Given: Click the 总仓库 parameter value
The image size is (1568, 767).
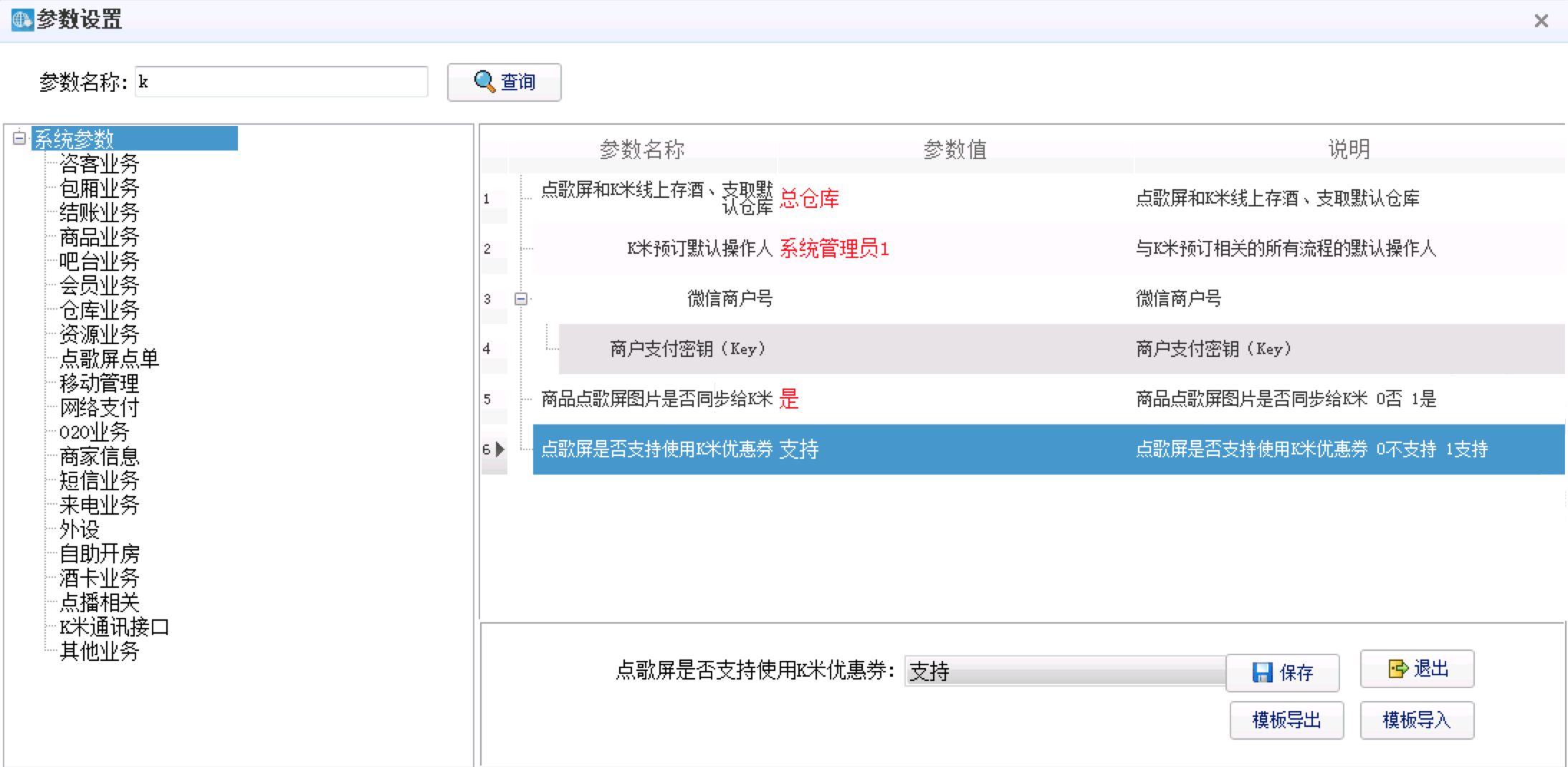Looking at the screenshot, I should click(x=809, y=199).
